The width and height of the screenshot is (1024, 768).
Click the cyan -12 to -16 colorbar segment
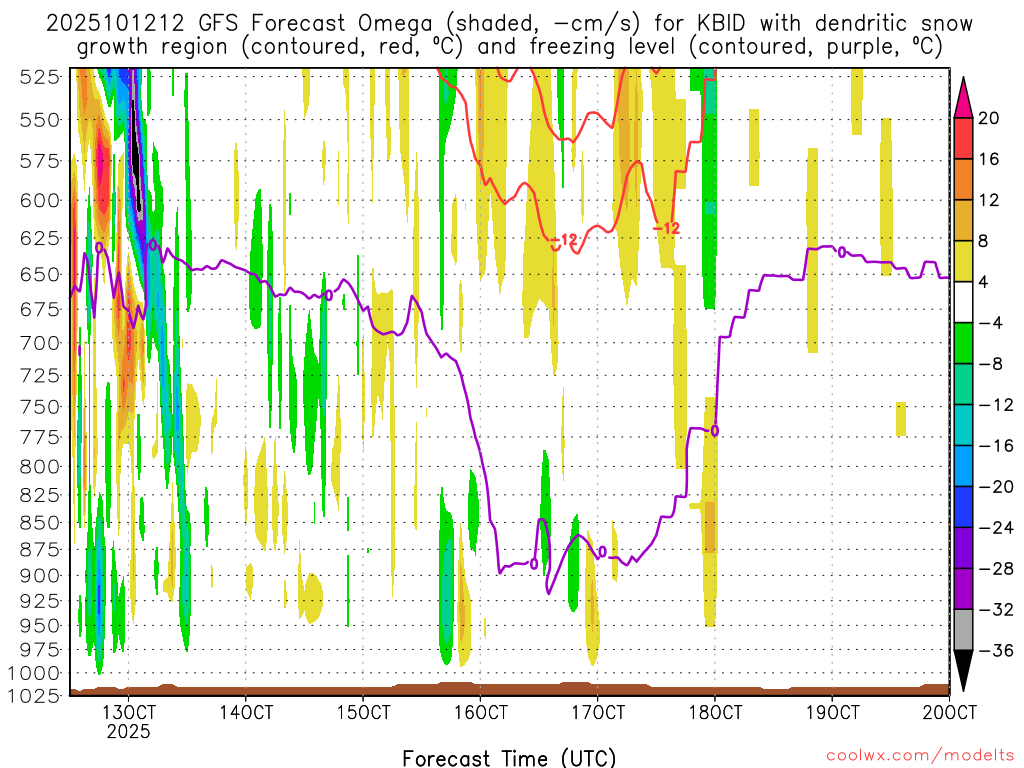click(x=963, y=425)
